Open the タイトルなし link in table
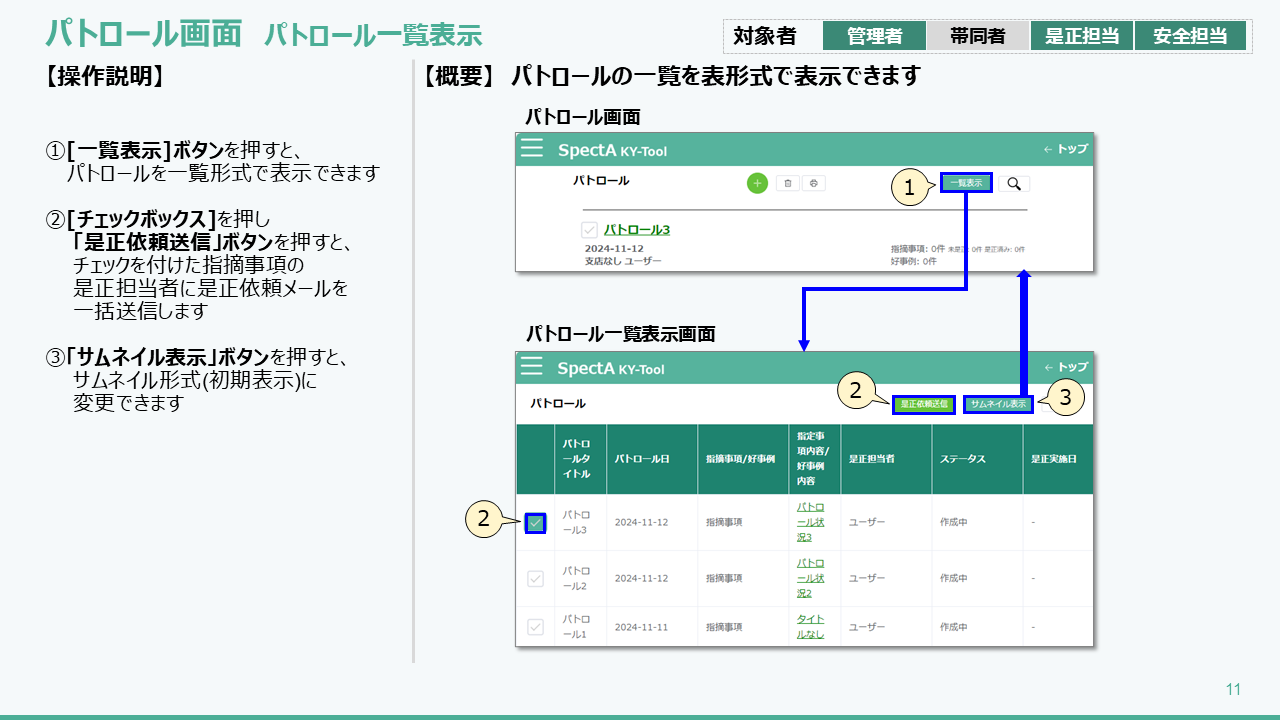 810,627
